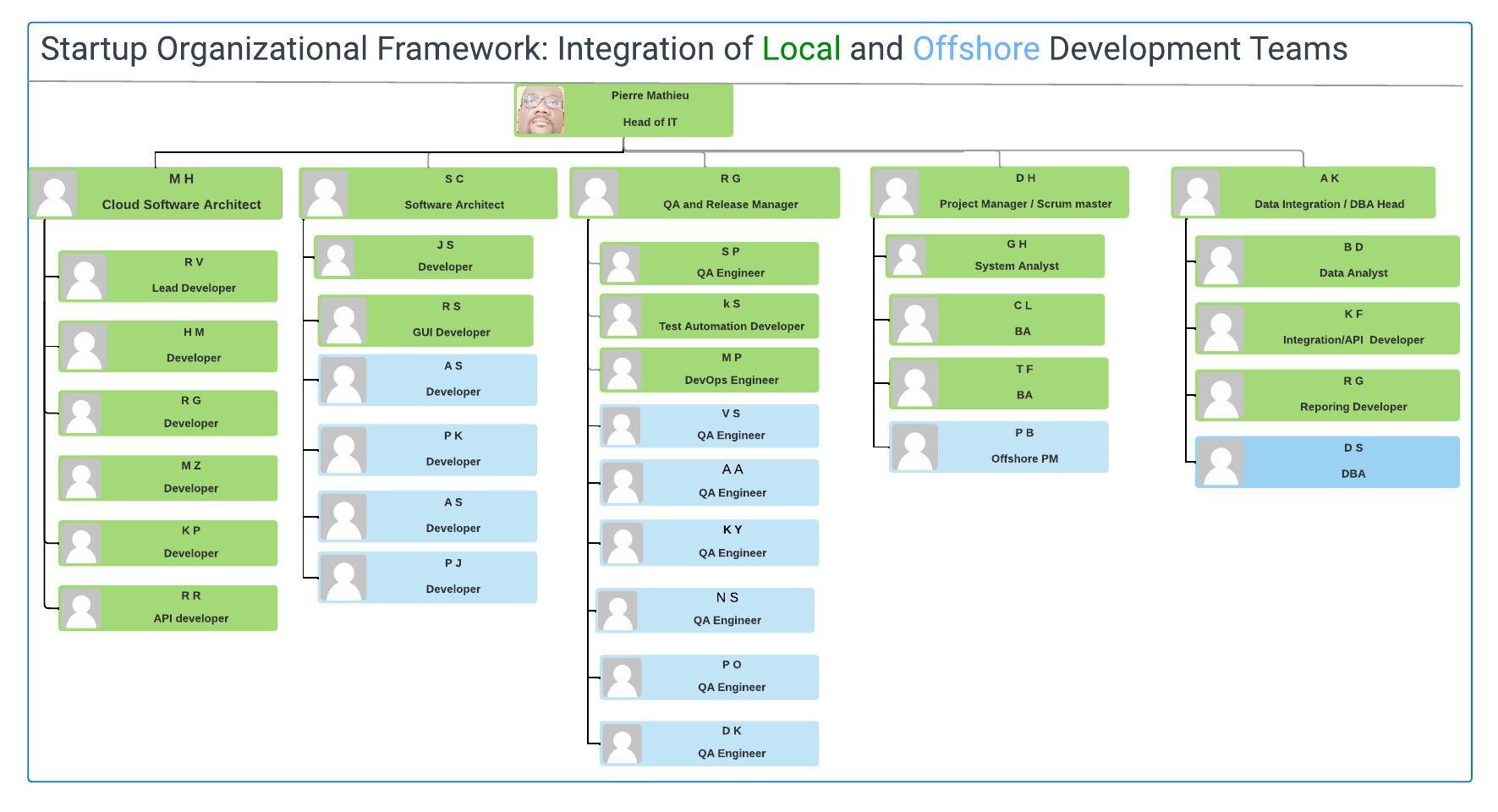The image size is (1498, 812).
Task: Select 'Project Manager / Scrum master' text
Action: pyautogui.click(x=1025, y=204)
